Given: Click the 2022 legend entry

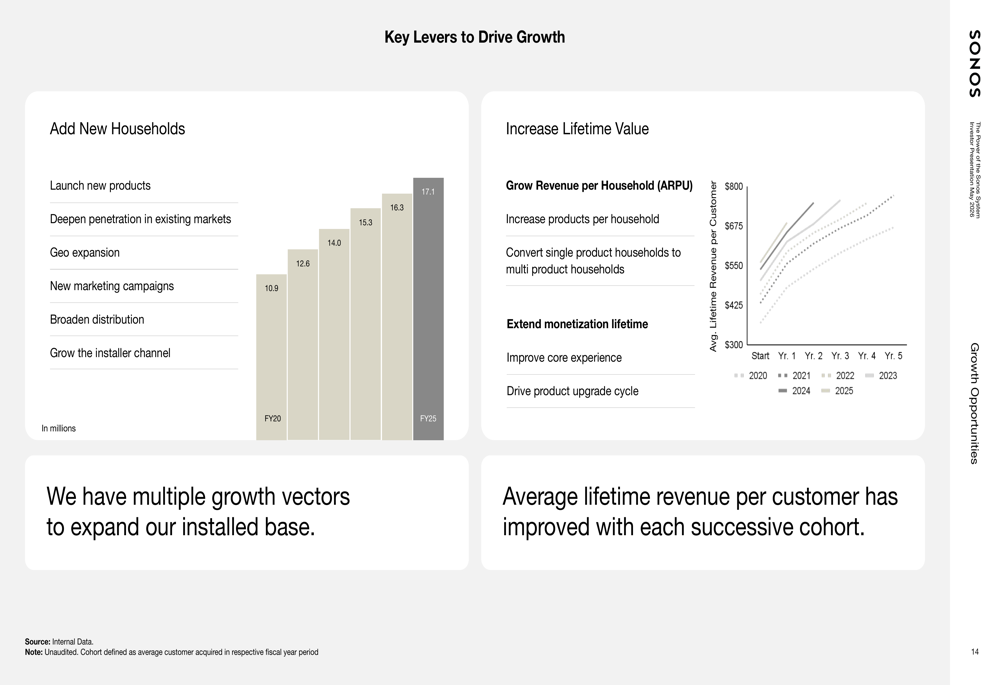Looking at the screenshot, I should pyautogui.click(x=838, y=376).
